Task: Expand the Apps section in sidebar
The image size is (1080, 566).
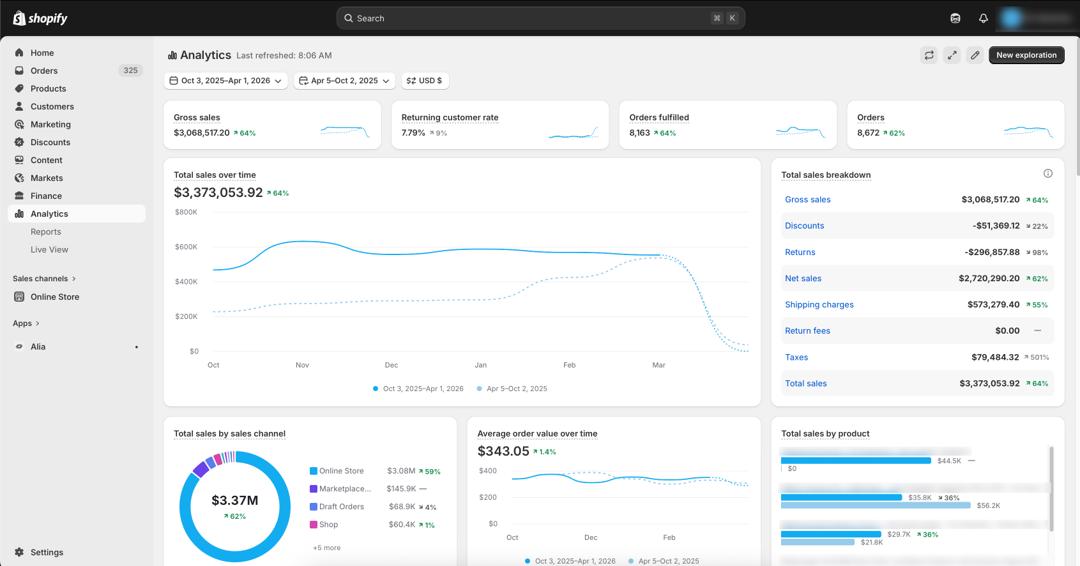Action: pyautogui.click(x=26, y=323)
